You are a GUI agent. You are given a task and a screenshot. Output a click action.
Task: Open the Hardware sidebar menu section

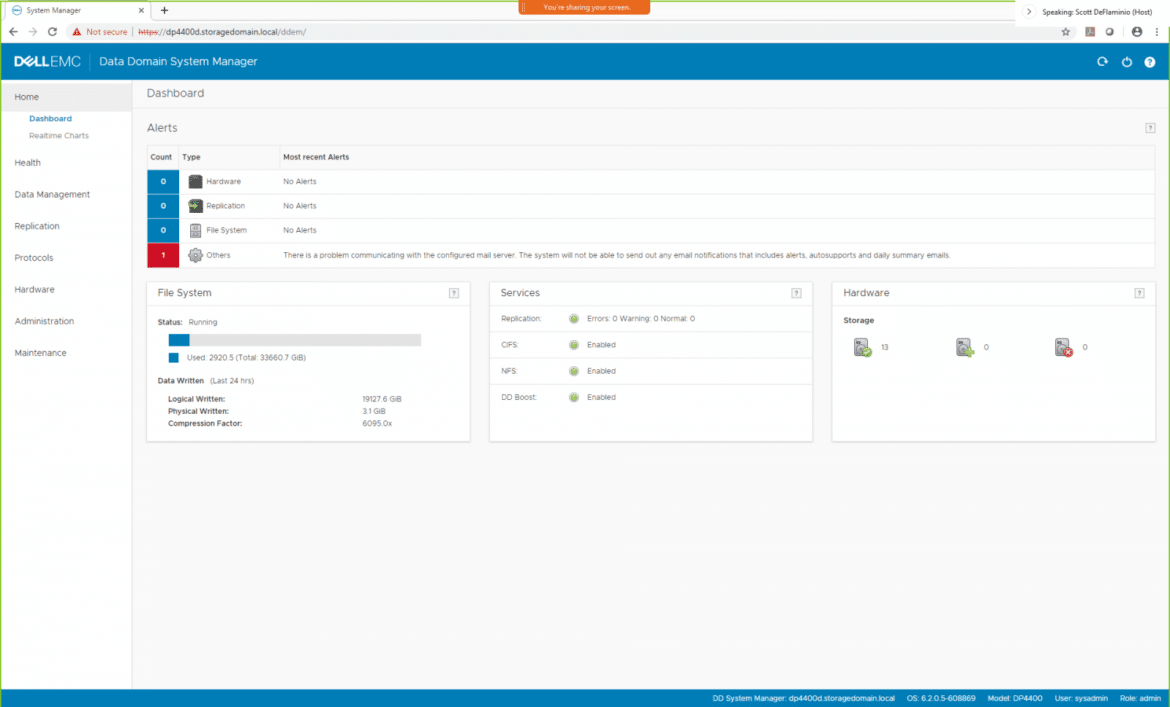click(x=34, y=289)
